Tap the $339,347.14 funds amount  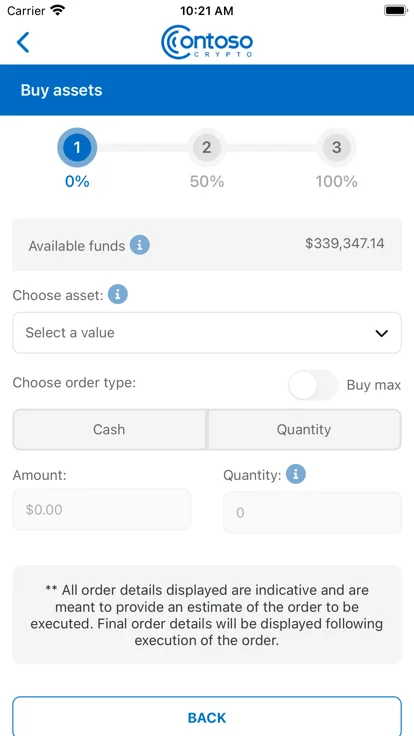point(345,244)
